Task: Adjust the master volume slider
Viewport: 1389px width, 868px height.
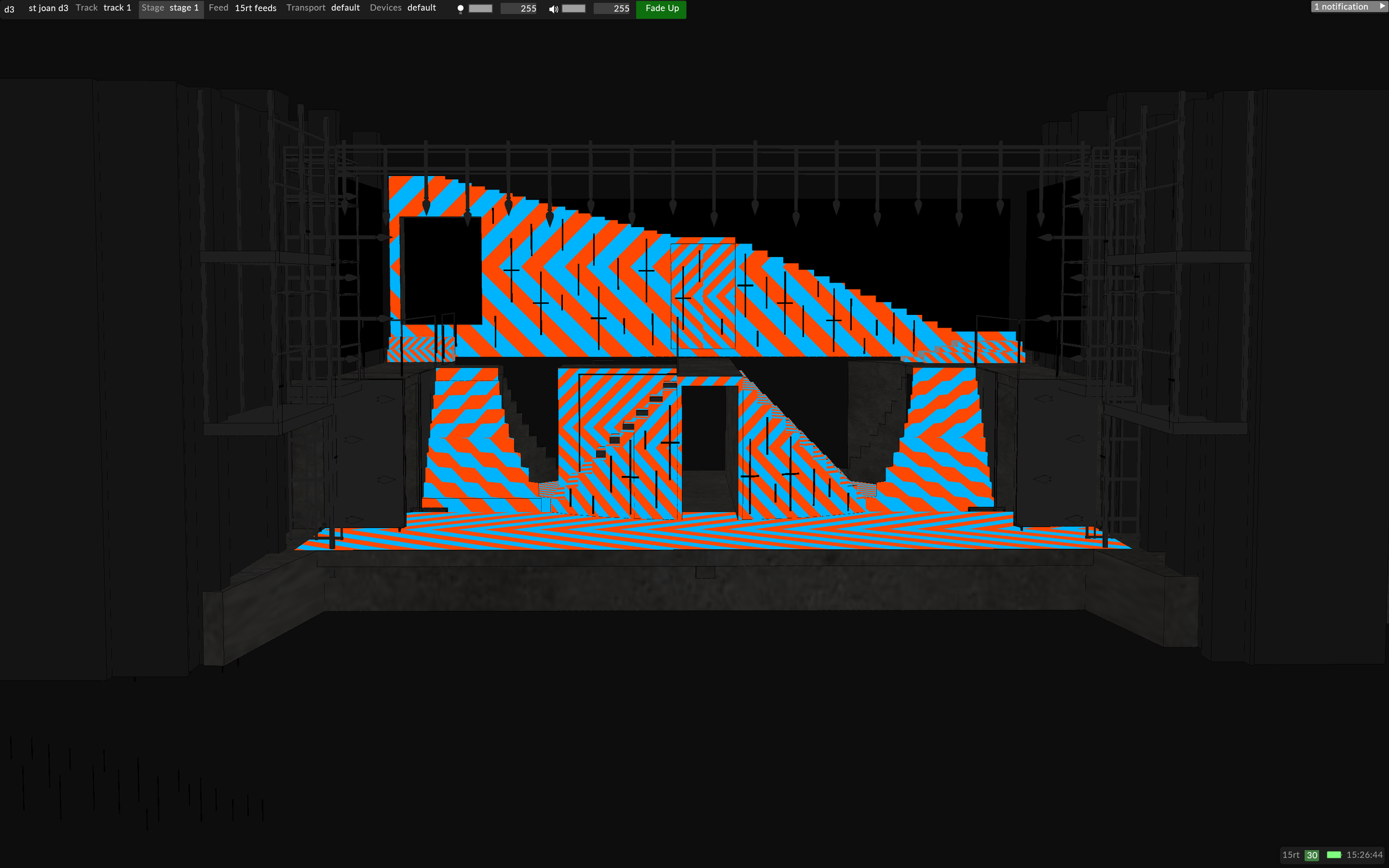Action: [573, 9]
